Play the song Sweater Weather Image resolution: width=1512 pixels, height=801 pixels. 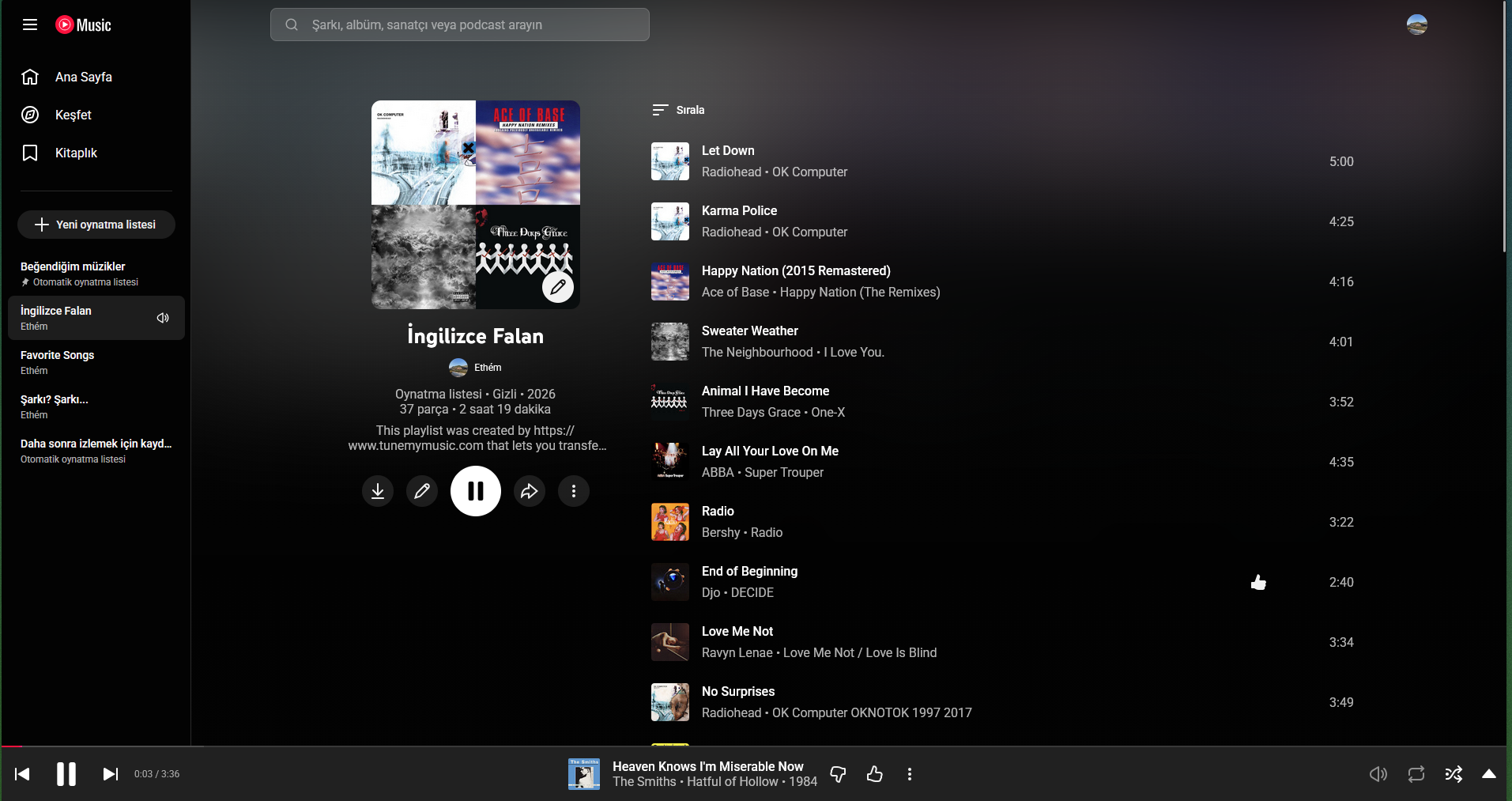(x=750, y=331)
